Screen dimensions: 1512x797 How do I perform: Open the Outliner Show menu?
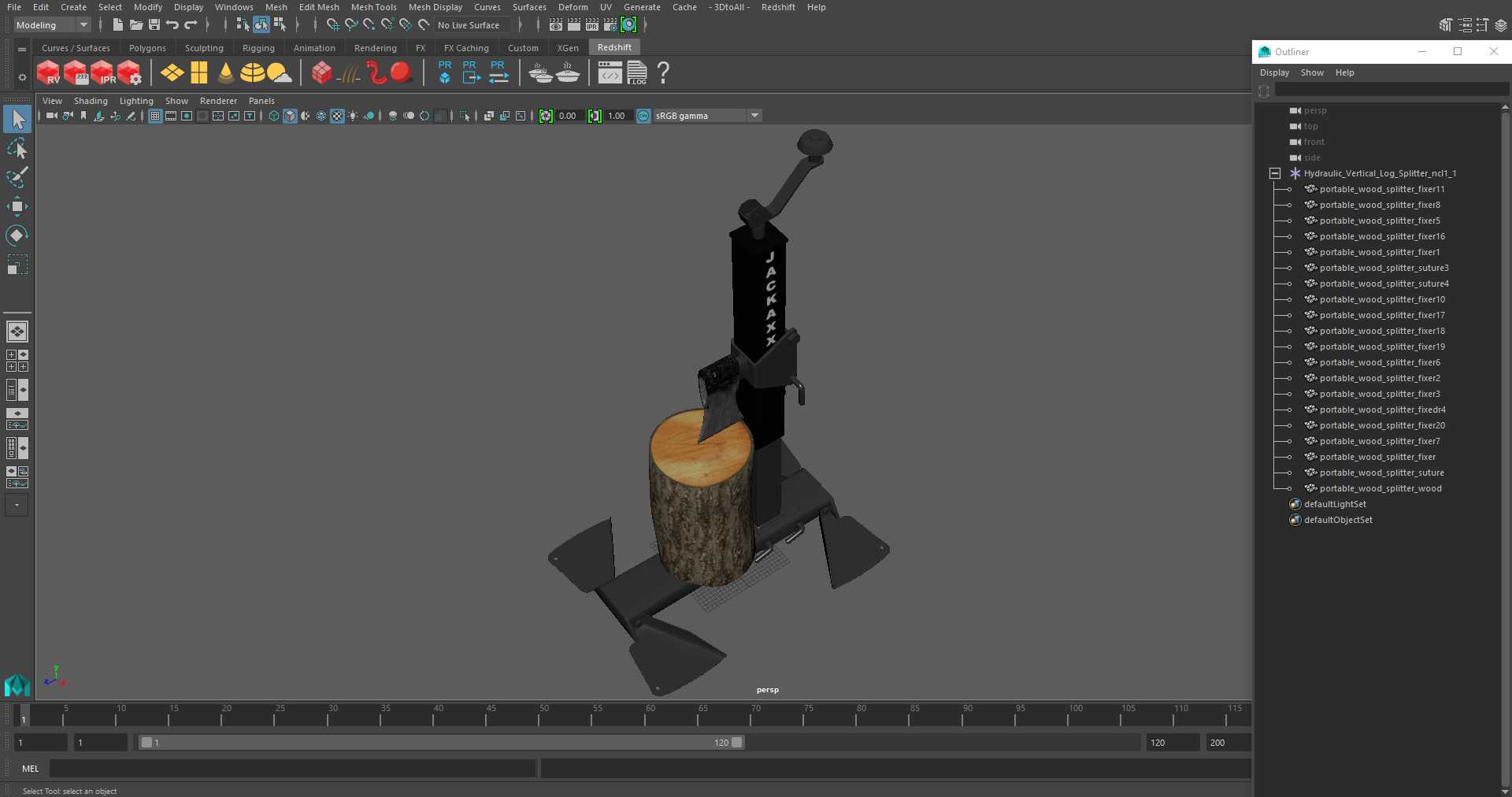pos(1312,72)
